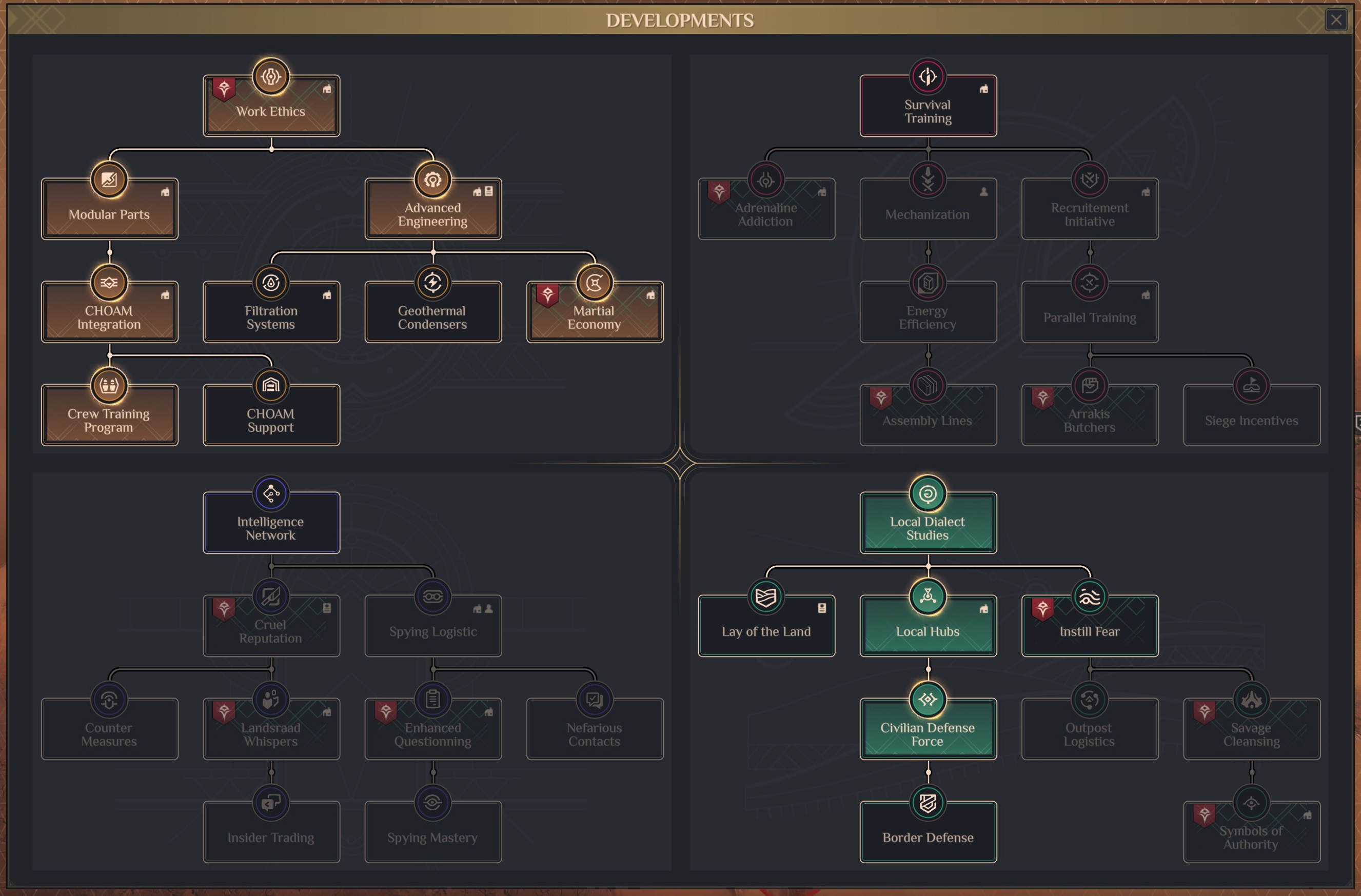Pick the Instill Fear development card
Image resolution: width=1361 pixels, height=896 pixels.
point(1090,631)
